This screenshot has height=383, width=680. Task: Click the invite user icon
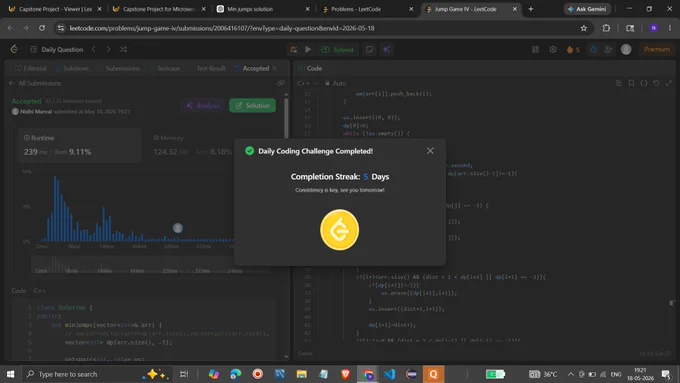pos(608,49)
